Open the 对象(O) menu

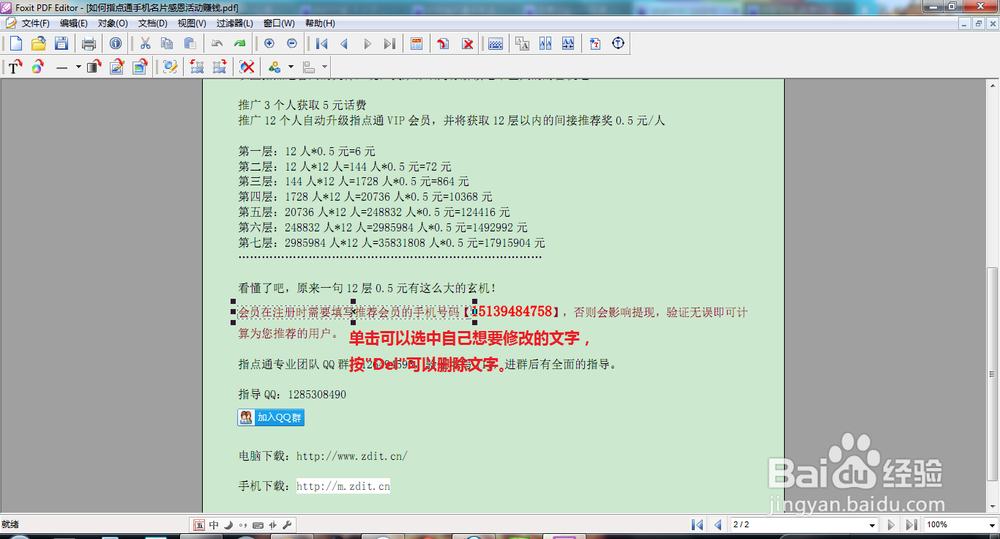point(113,23)
